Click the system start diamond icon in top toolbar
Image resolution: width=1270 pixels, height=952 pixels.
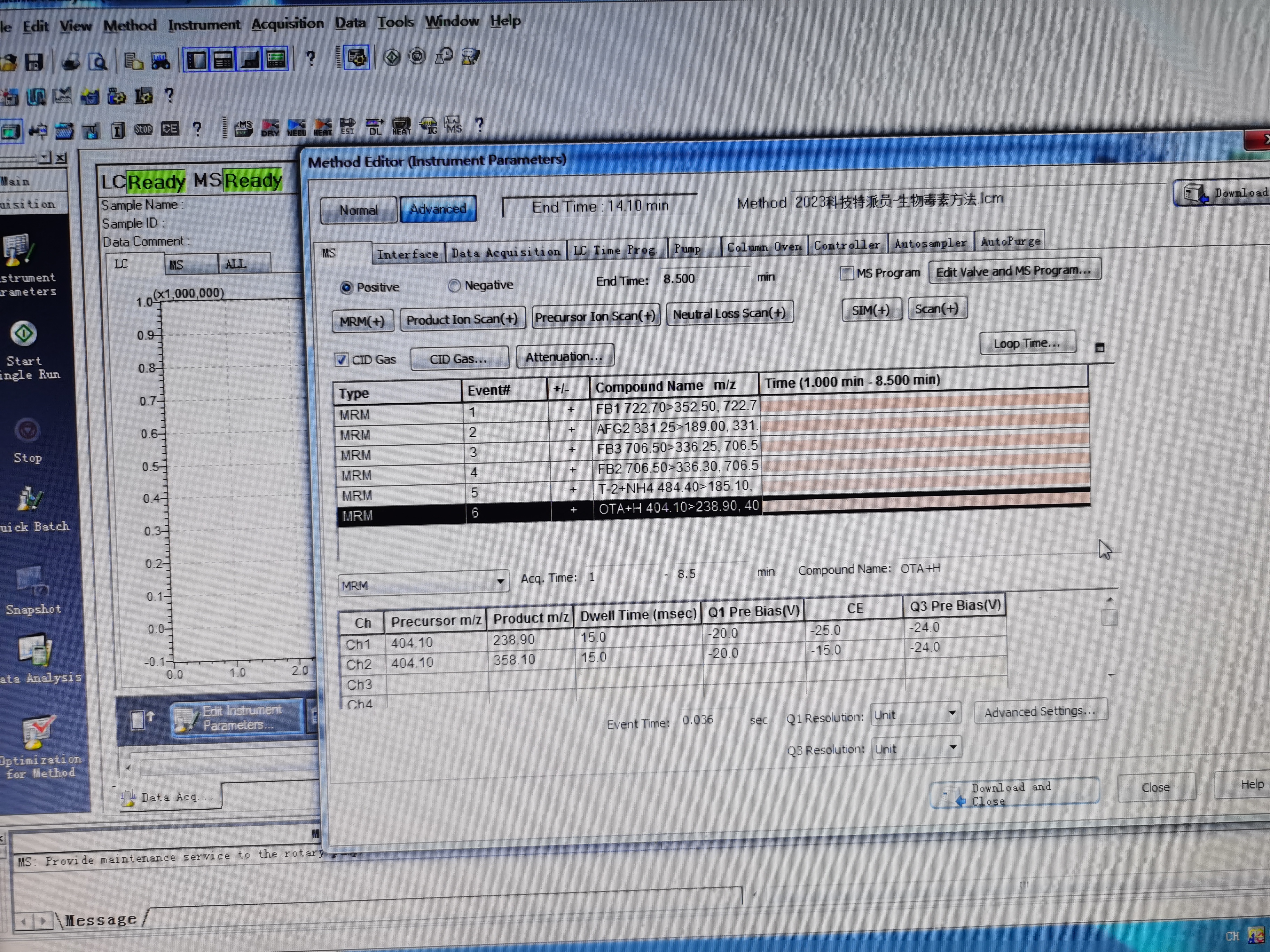392,57
